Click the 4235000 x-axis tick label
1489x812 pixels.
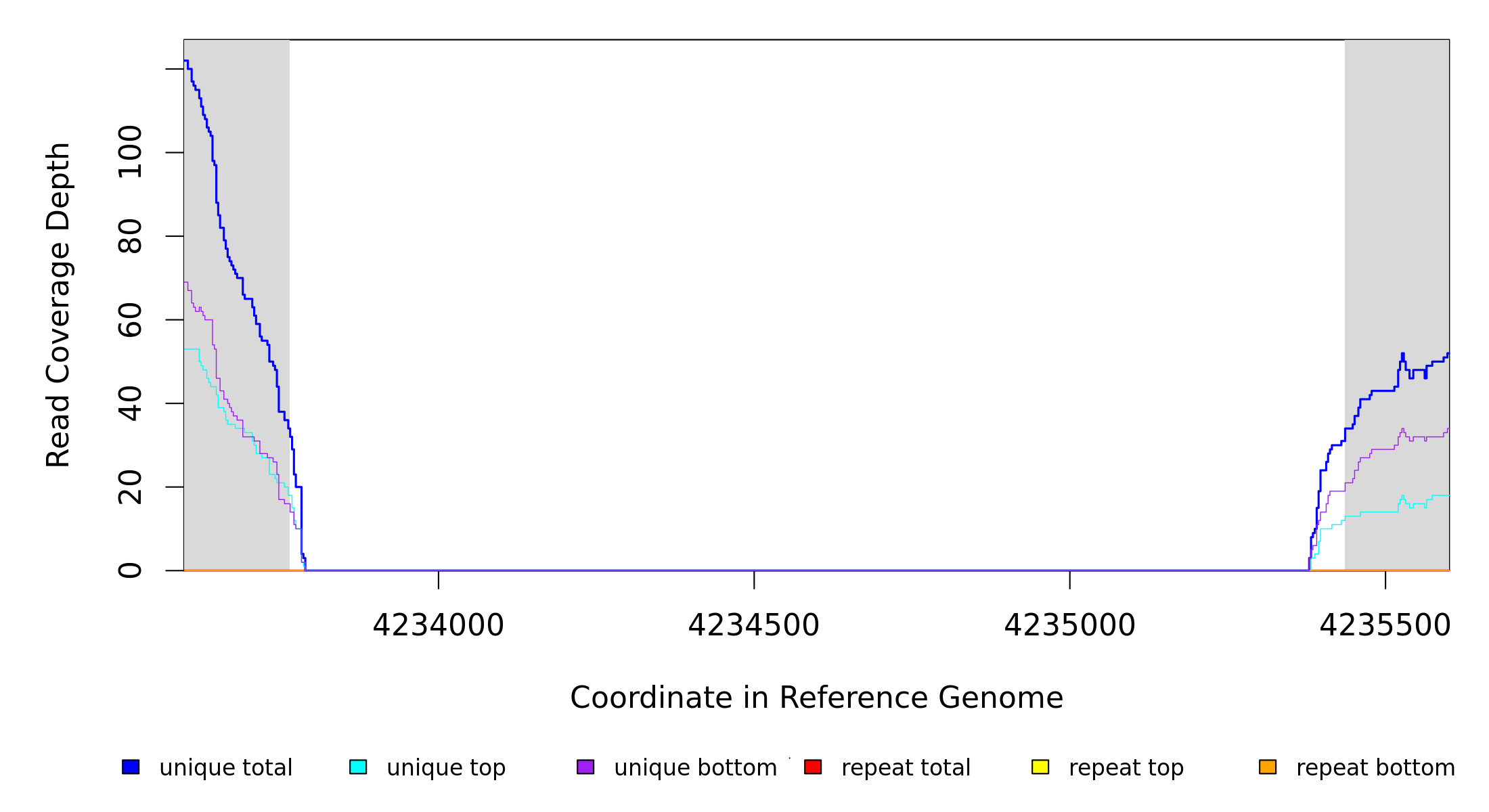(1069, 625)
